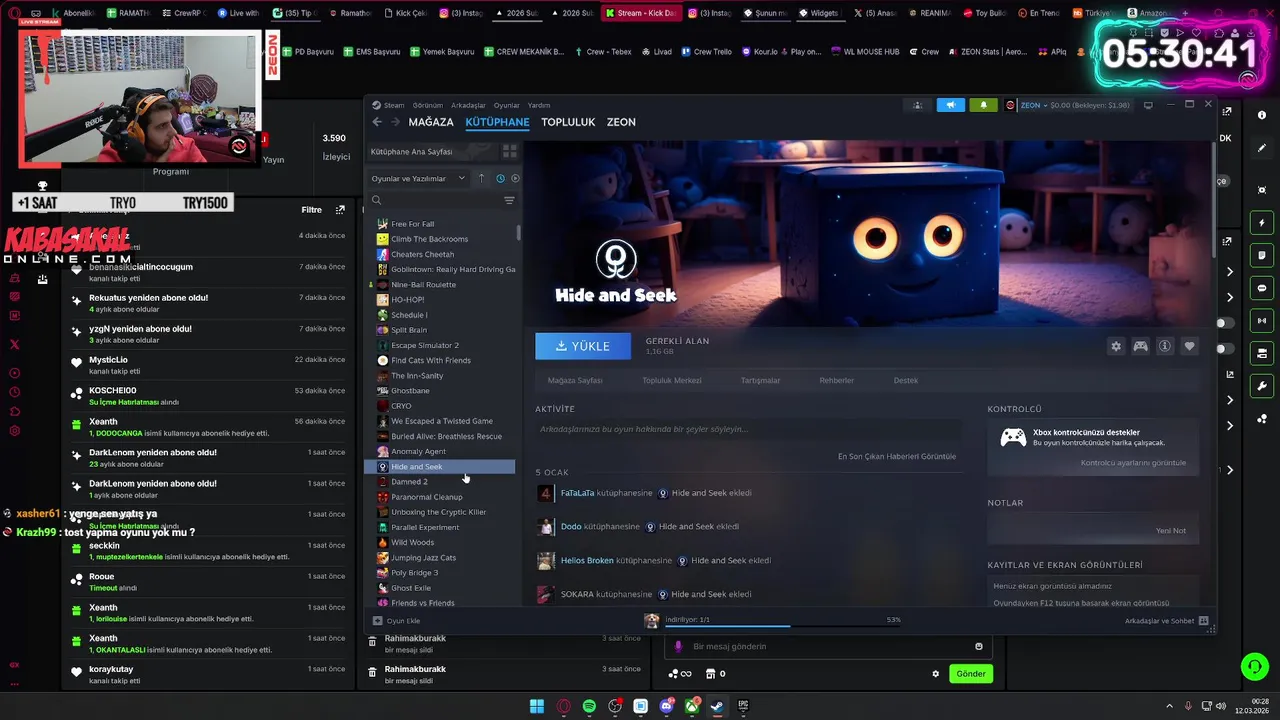
Task: Click the library sort arrow icon
Action: [481, 178]
